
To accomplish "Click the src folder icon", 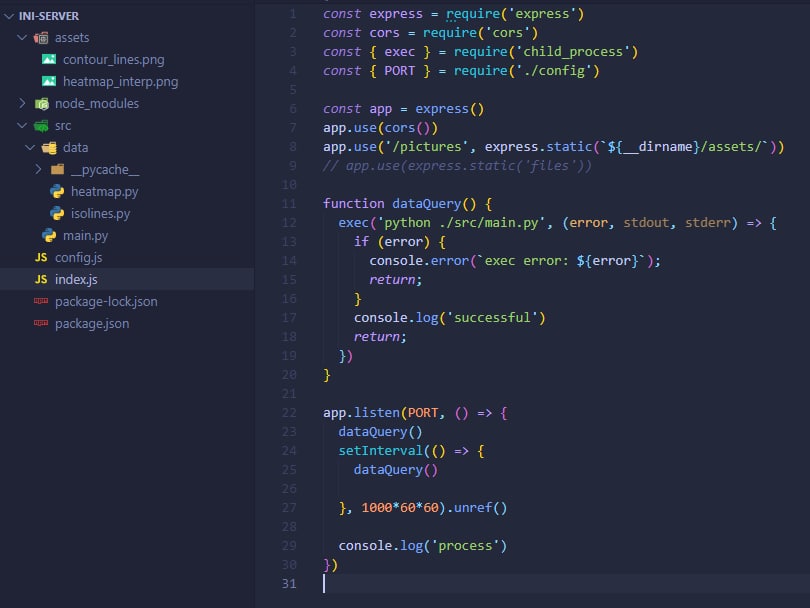I will tap(41, 126).
